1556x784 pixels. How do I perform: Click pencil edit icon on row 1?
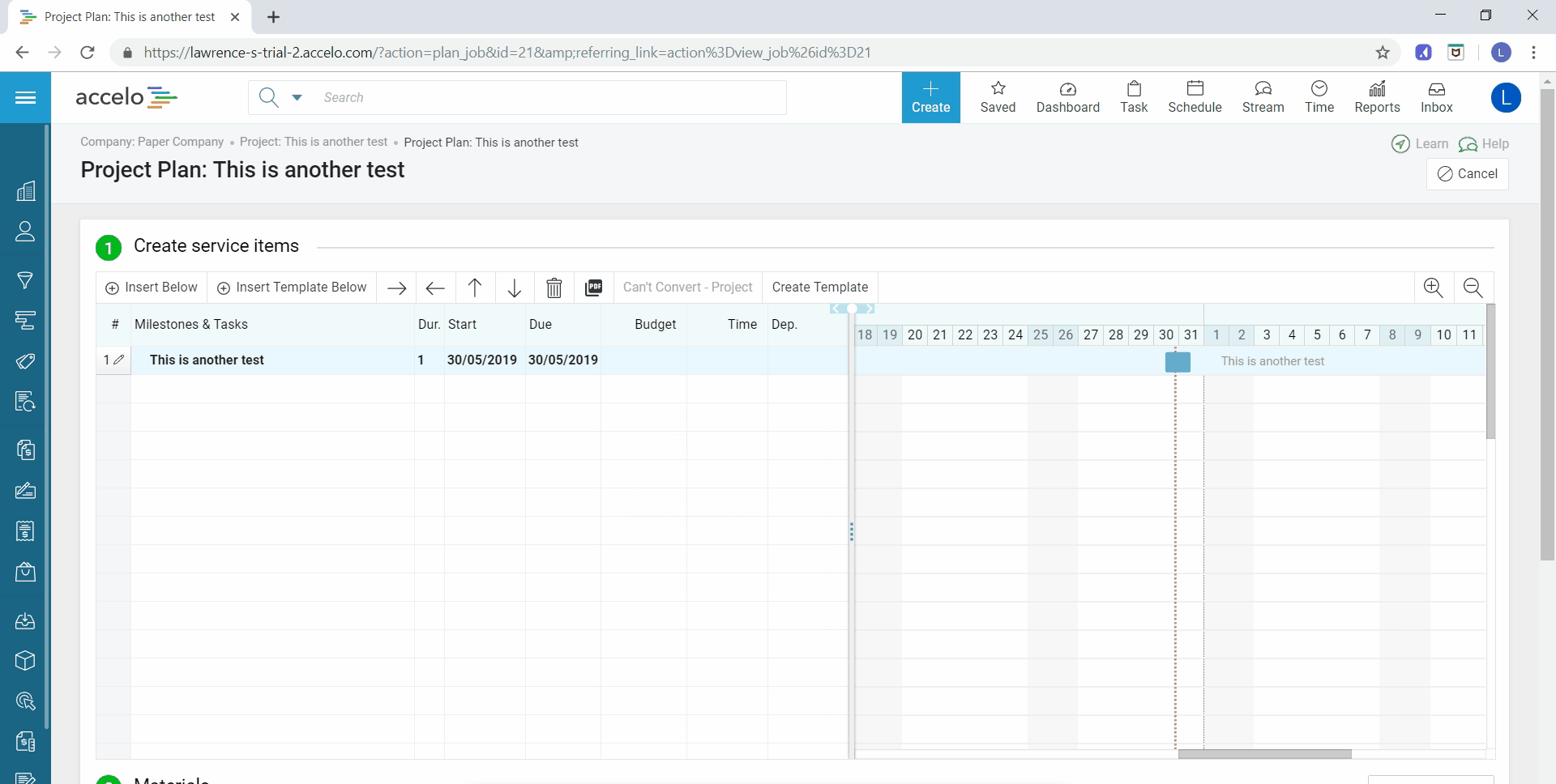pos(119,360)
